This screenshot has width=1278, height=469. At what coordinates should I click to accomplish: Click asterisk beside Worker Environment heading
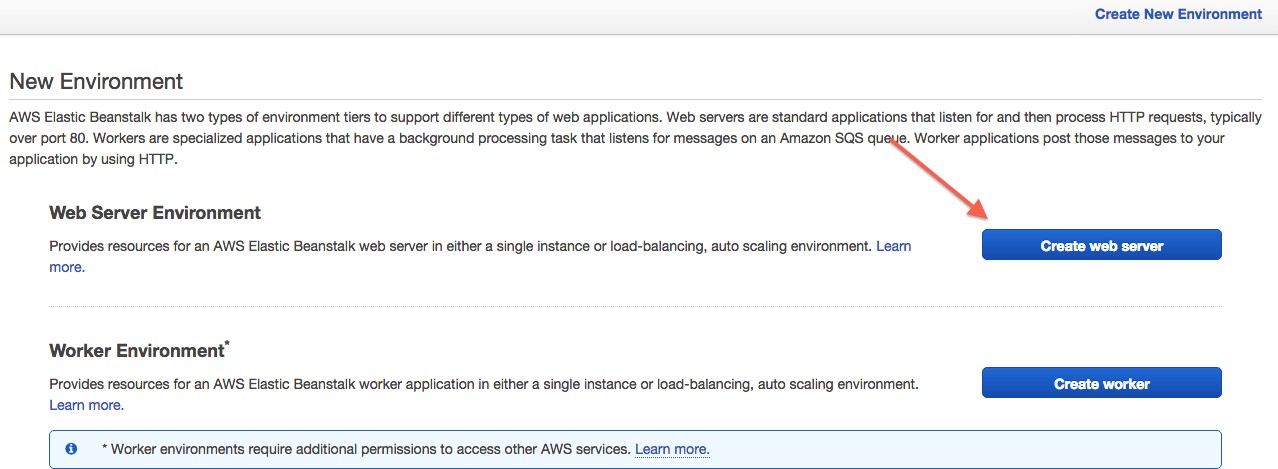tap(227, 344)
